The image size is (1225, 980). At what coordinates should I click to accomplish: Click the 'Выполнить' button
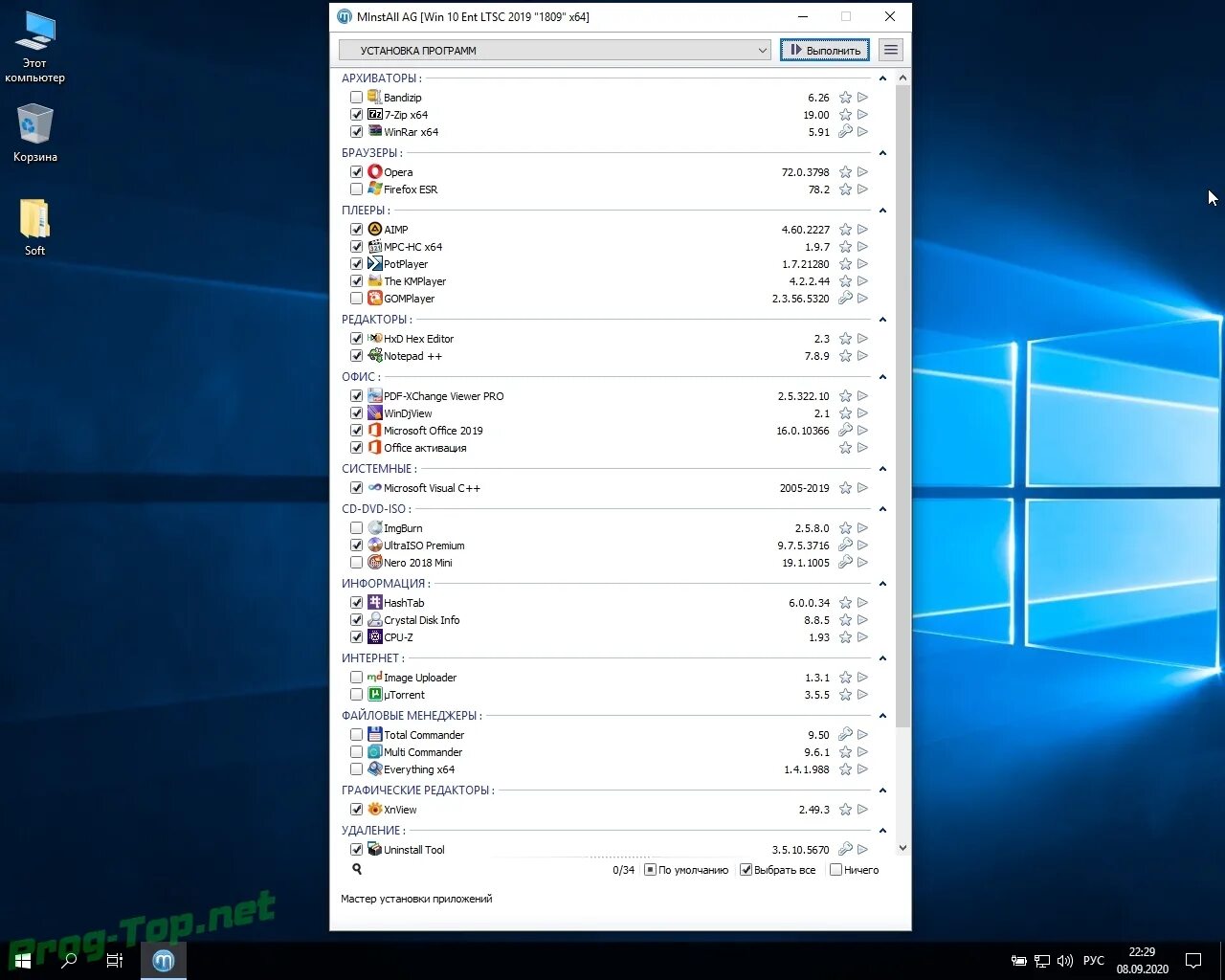point(825,50)
